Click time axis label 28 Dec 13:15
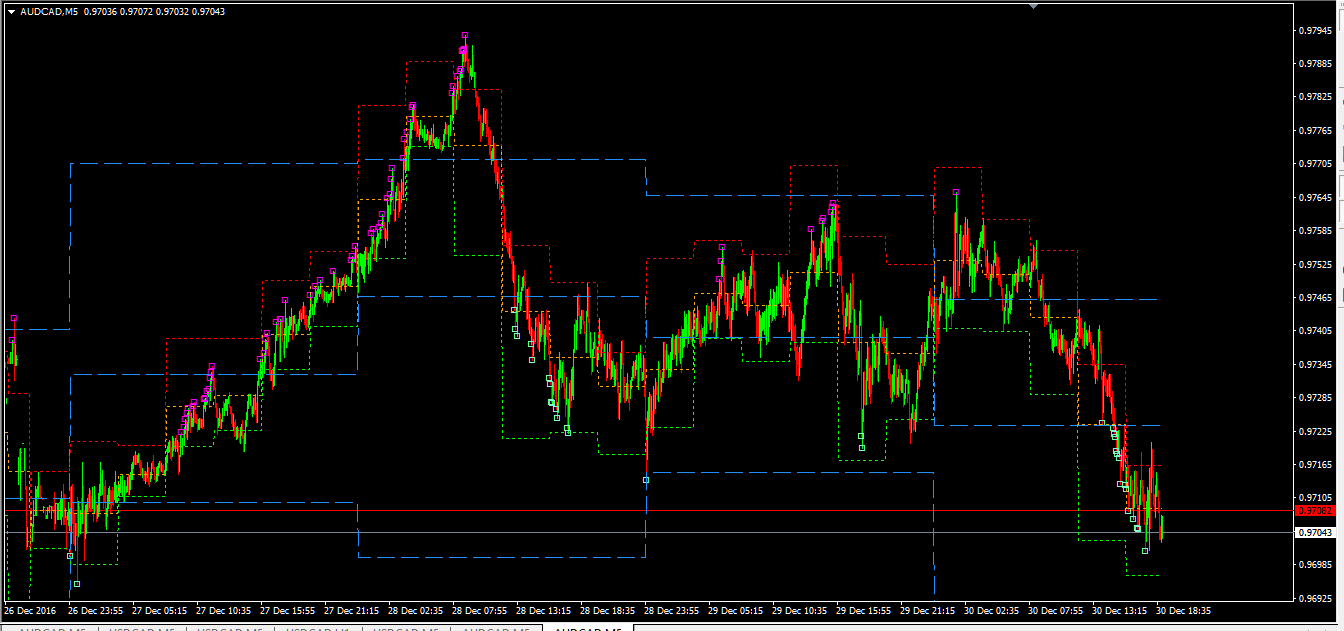The height and width of the screenshot is (631, 1344). click(544, 610)
